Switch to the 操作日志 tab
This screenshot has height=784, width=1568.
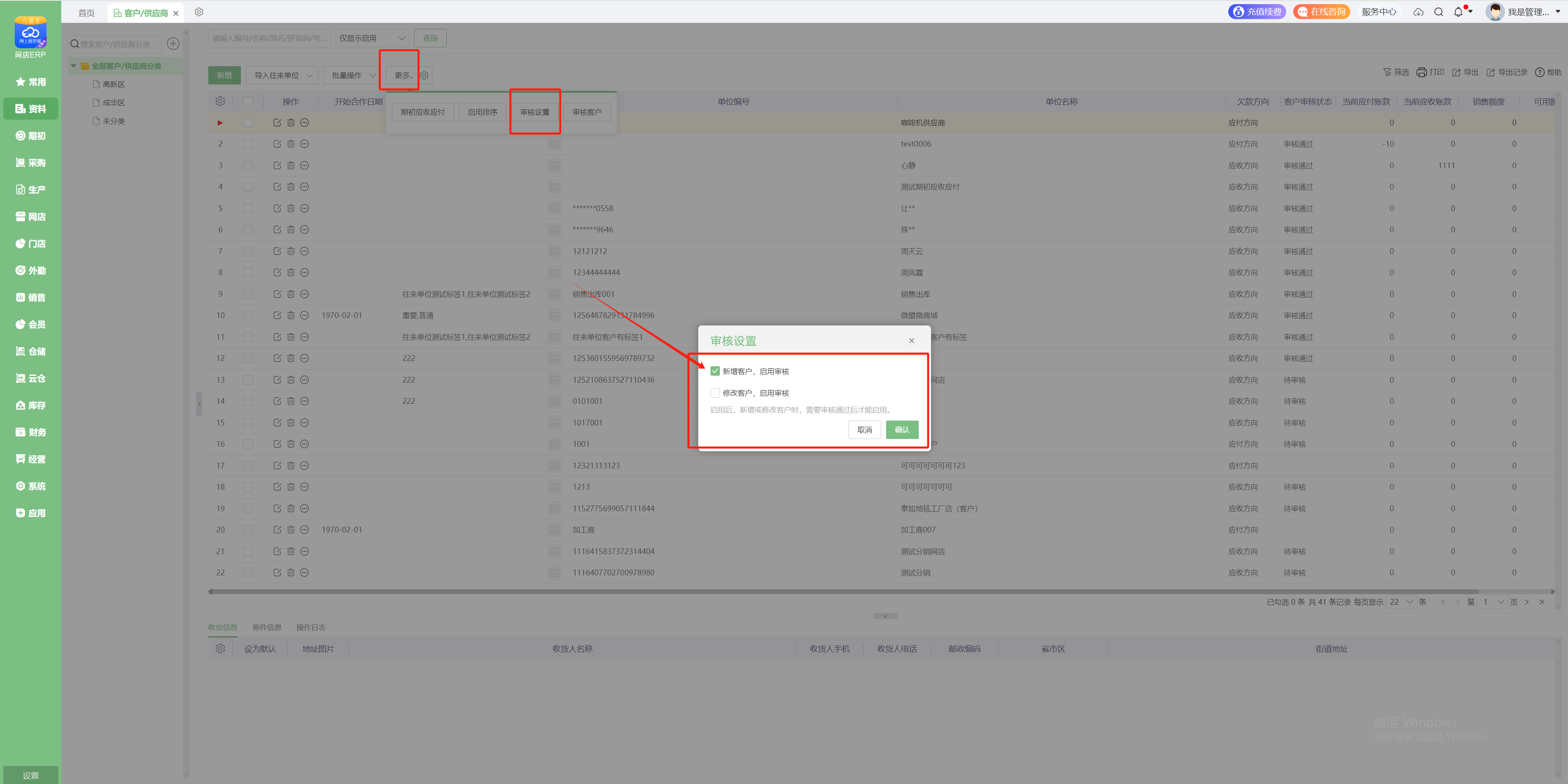311,627
